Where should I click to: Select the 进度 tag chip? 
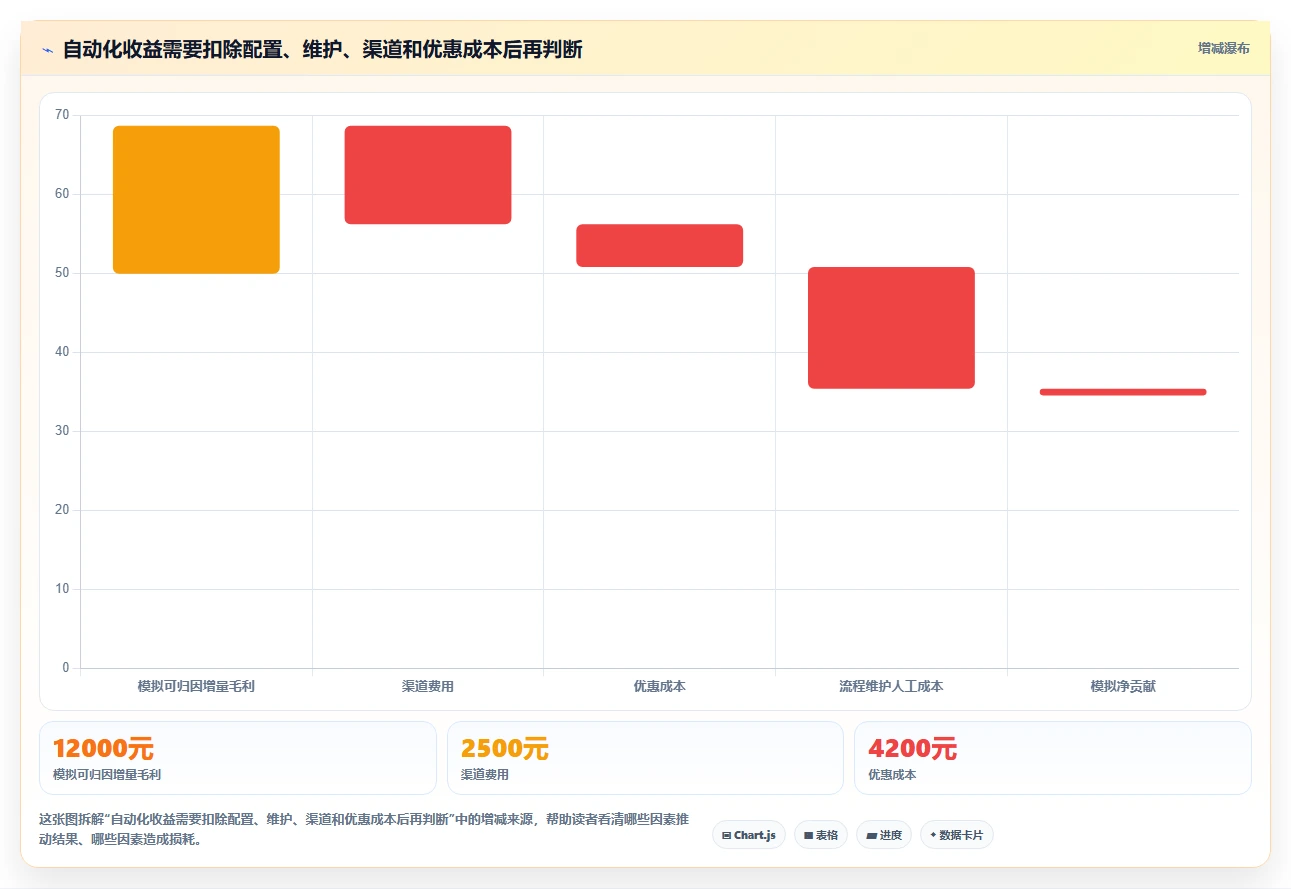pyautogui.click(x=884, y=835)
